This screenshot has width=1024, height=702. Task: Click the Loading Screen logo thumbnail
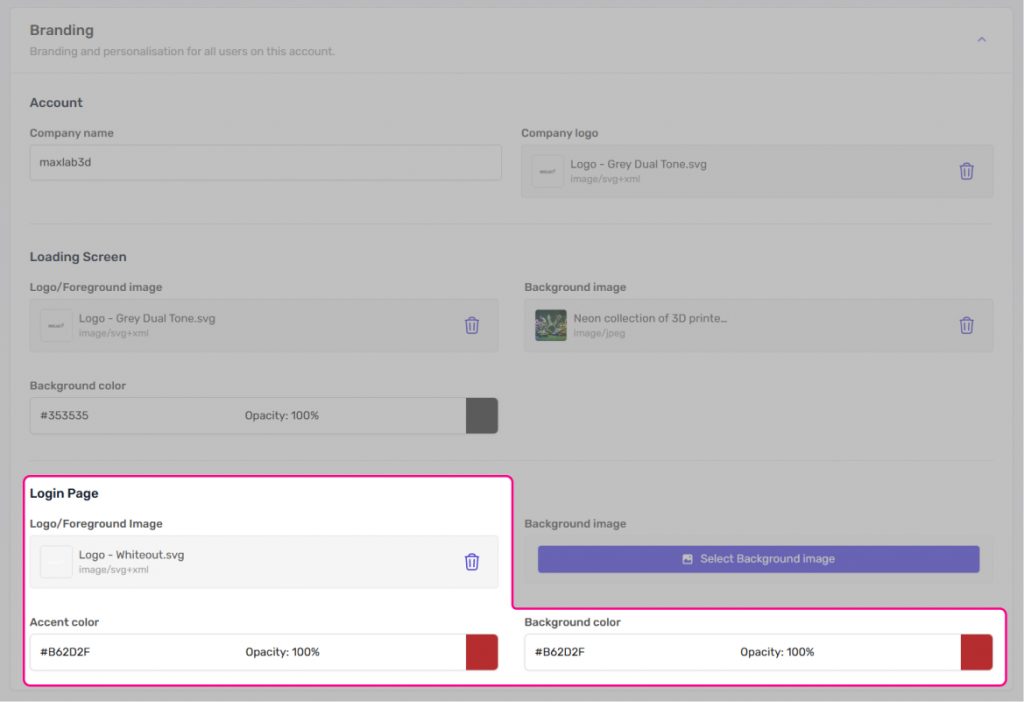tap(56, 325)
